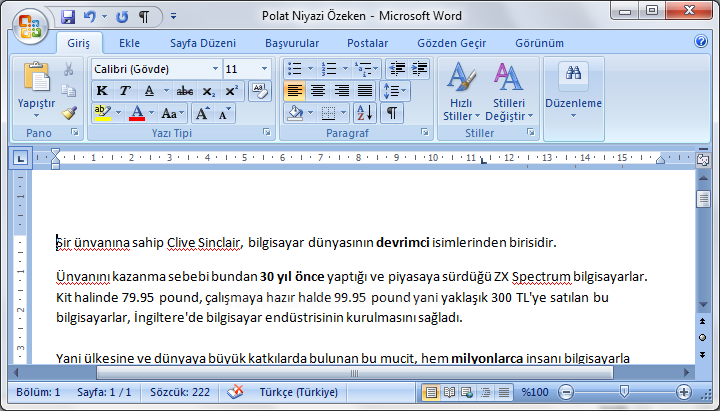This screenshot has width=720, height=411.
Task: Open Hızlı Stiller gallery
Action: point(461,92)
